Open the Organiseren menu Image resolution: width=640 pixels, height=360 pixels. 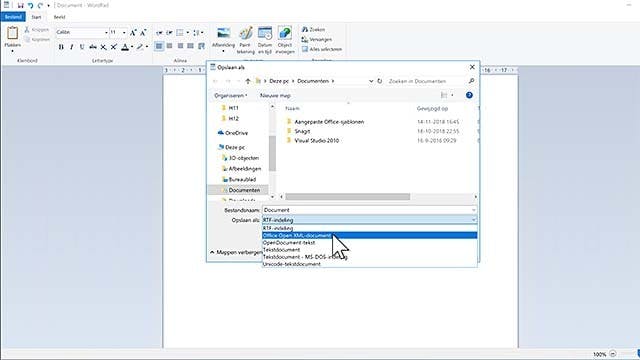(x=231, y=96)
